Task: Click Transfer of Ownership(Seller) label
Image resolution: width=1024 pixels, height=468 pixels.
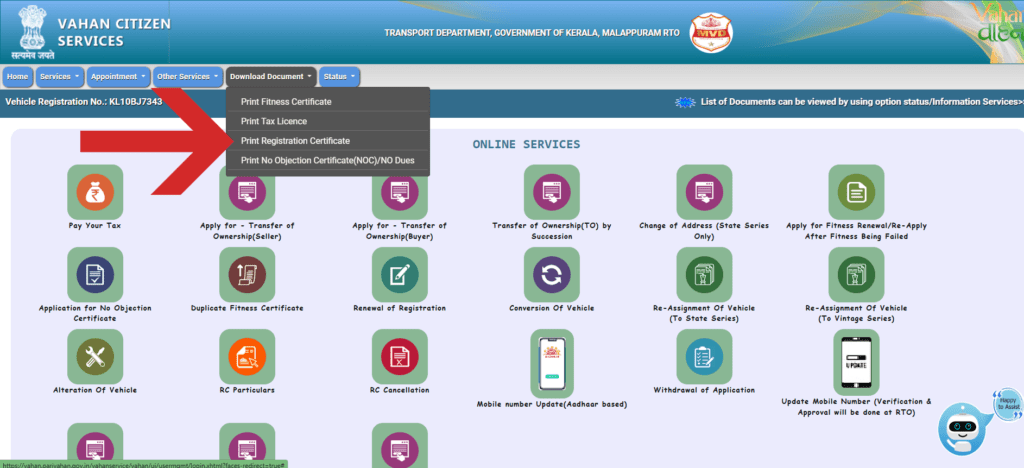Action: click(x=247, y=231)
